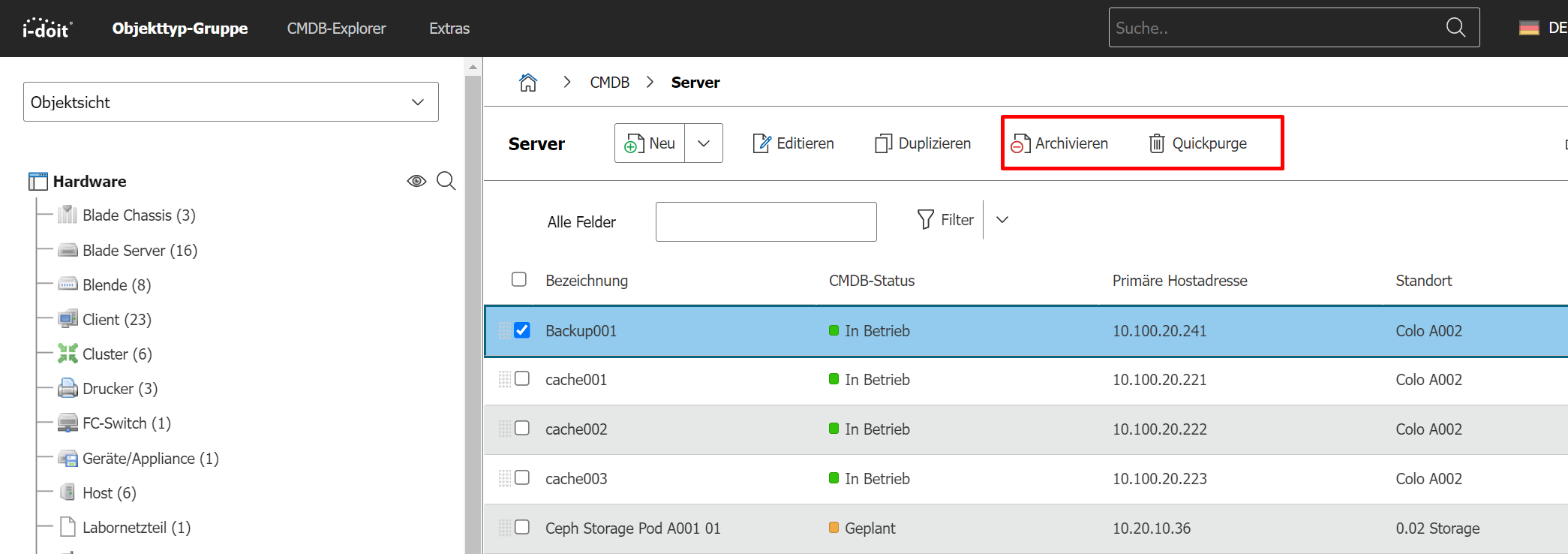Click the Neu button
1568x554 pixels.
point(650,143)
